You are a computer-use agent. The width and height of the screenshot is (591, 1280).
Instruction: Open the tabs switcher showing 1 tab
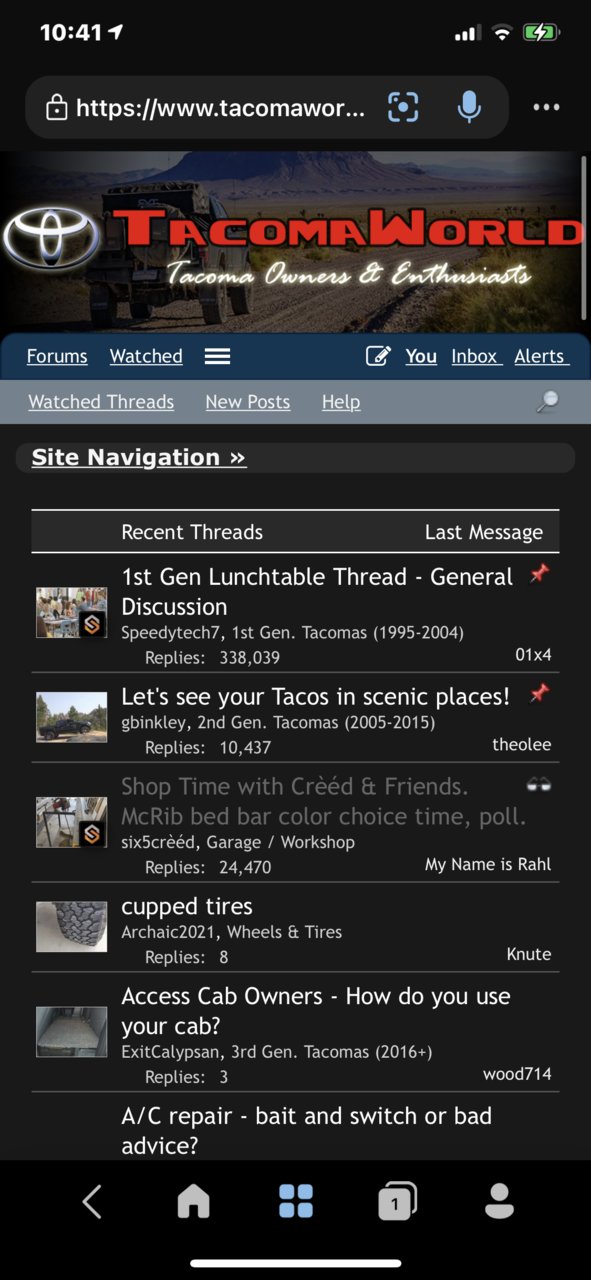point(397,1202)
